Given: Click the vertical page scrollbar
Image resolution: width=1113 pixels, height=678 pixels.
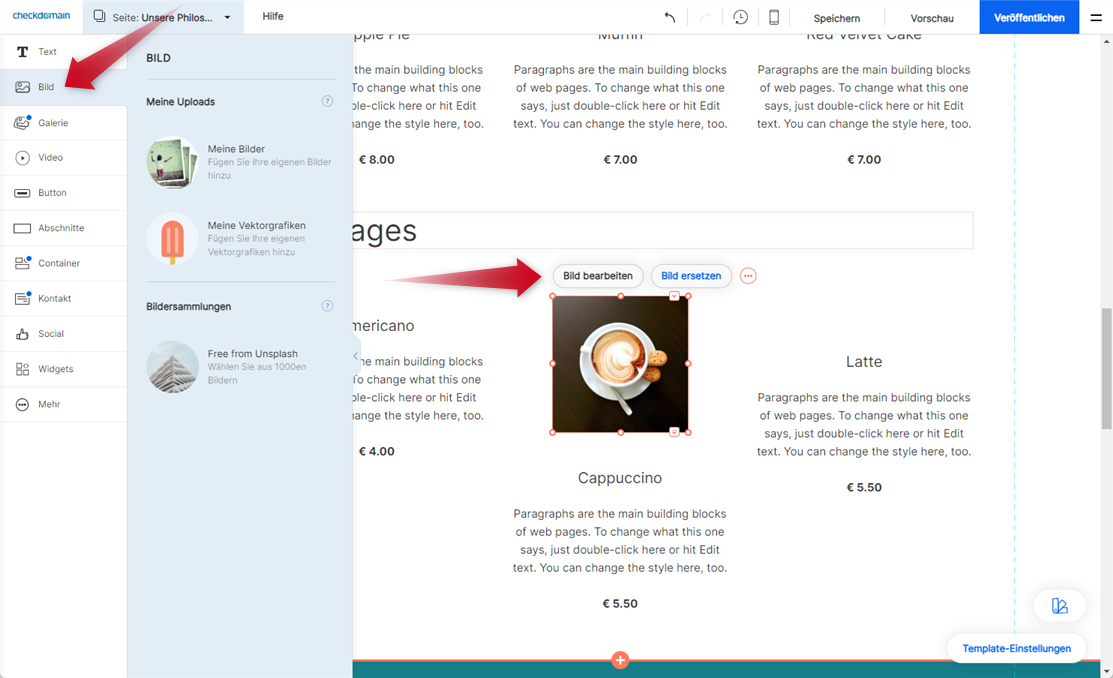Looking at the screenshot, I should pyautogui.click(x=1106, y=368).
